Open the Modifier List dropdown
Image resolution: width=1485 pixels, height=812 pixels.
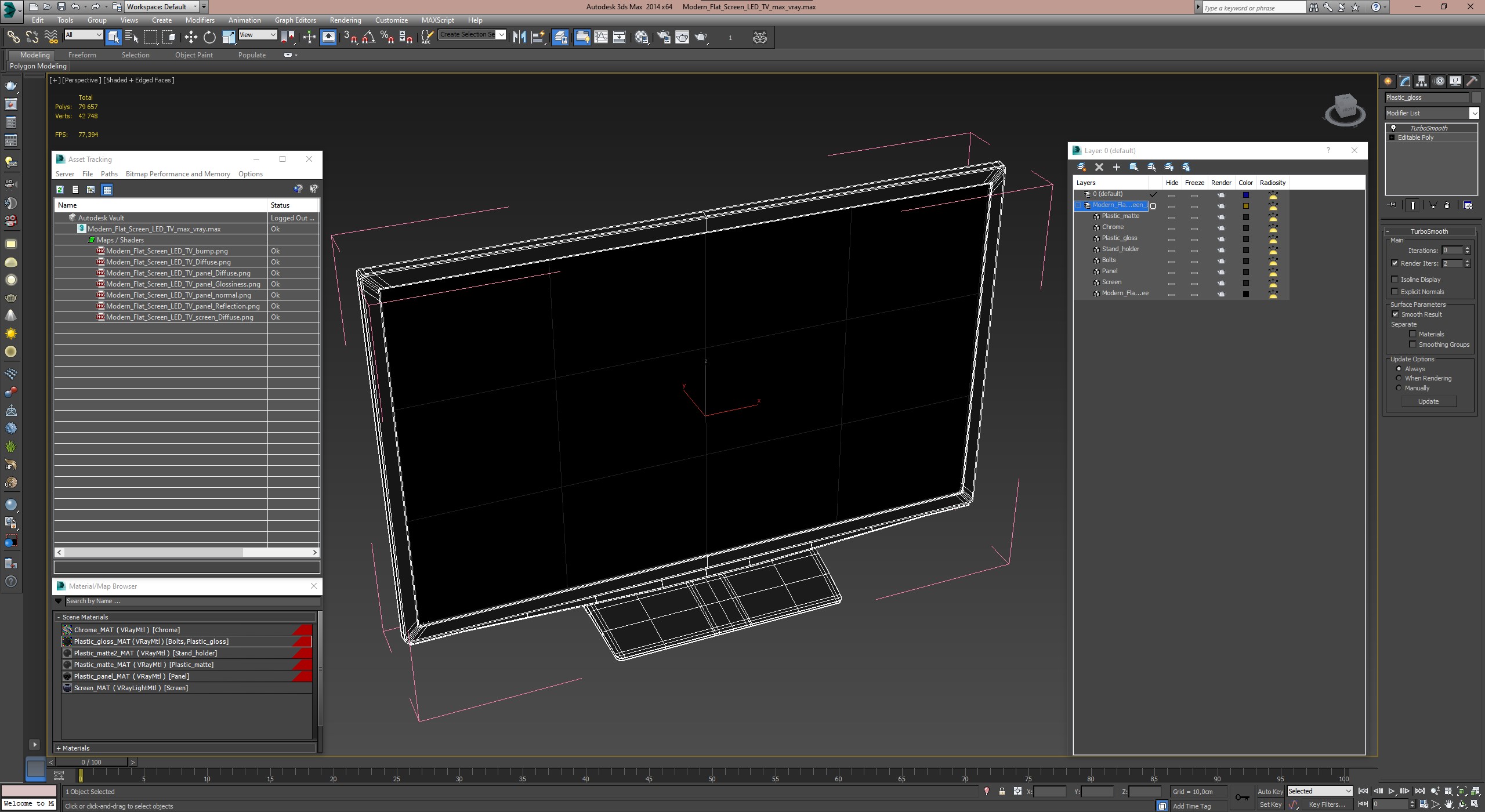pos(1474,113)
